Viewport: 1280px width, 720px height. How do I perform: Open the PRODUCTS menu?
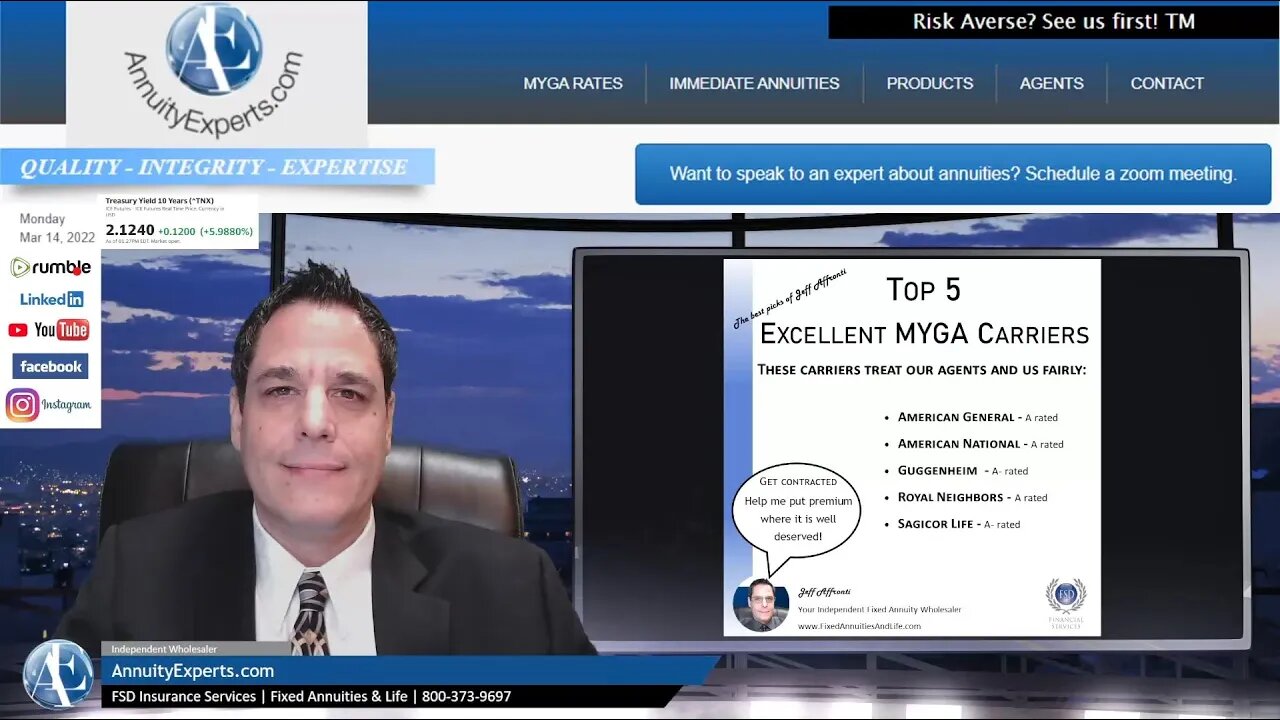pyautogui.click(x=930, y=83)
